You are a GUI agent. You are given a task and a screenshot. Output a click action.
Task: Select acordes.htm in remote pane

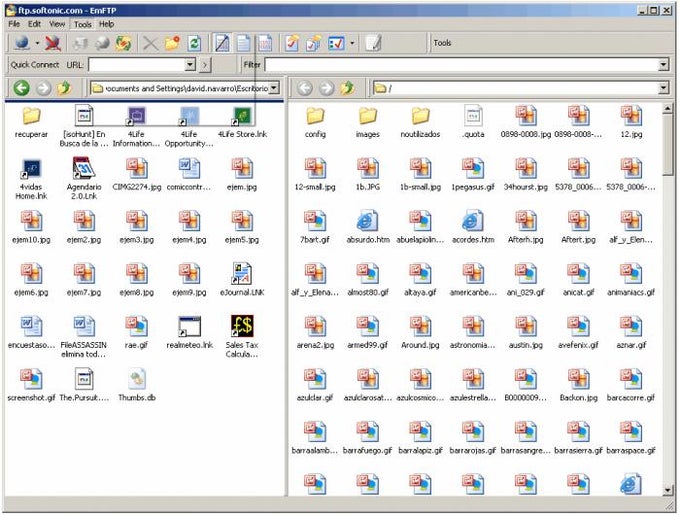tap(473, 227)
